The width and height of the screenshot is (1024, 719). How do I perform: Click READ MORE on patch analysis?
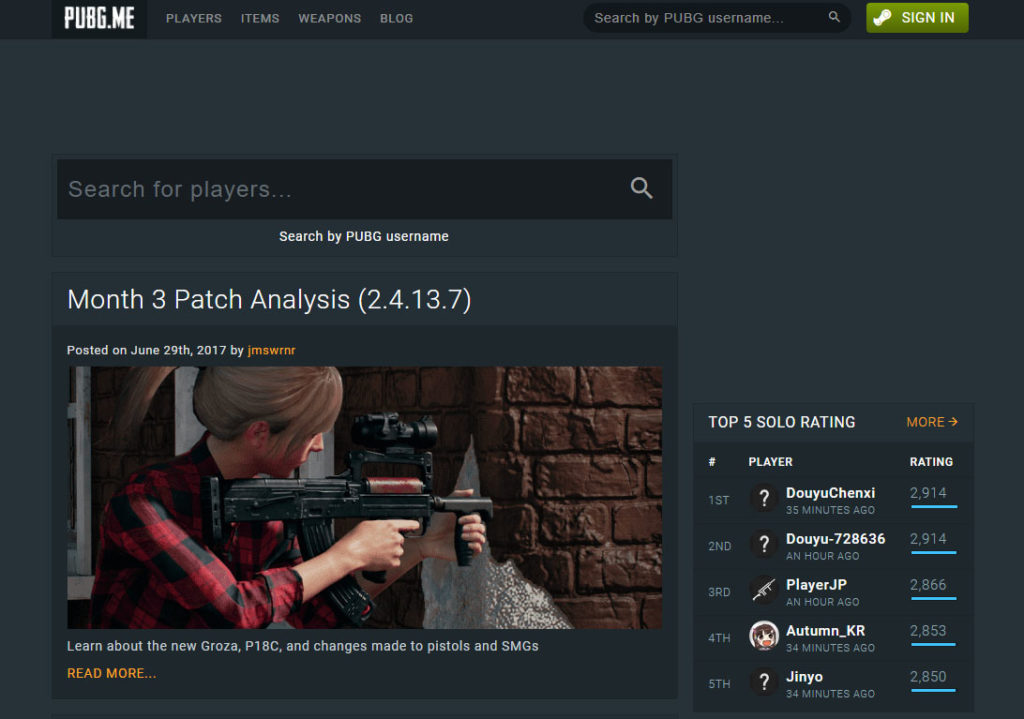(x=112, y=673)
